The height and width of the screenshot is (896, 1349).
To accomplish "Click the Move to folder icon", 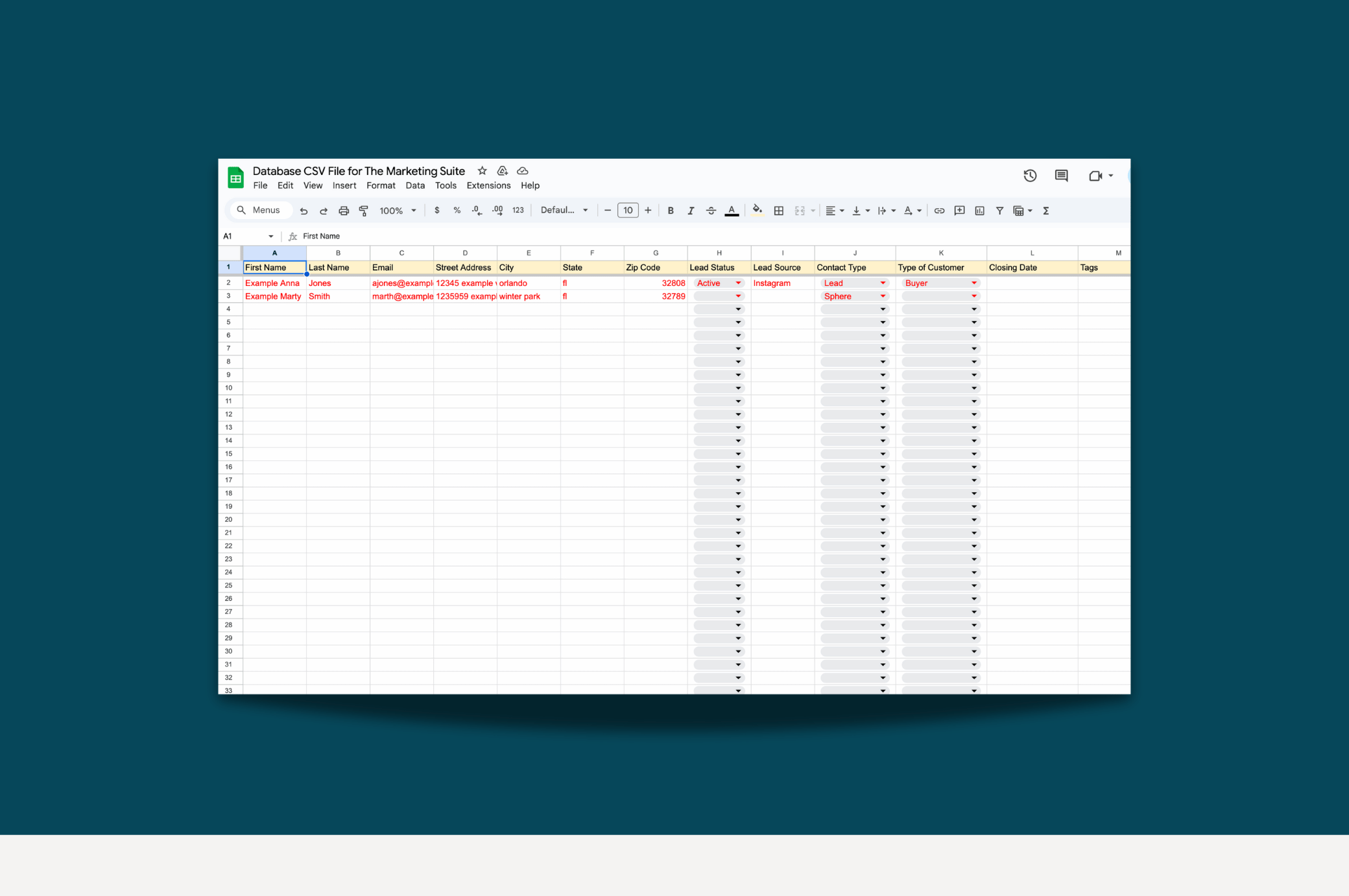I will point(502,171).
